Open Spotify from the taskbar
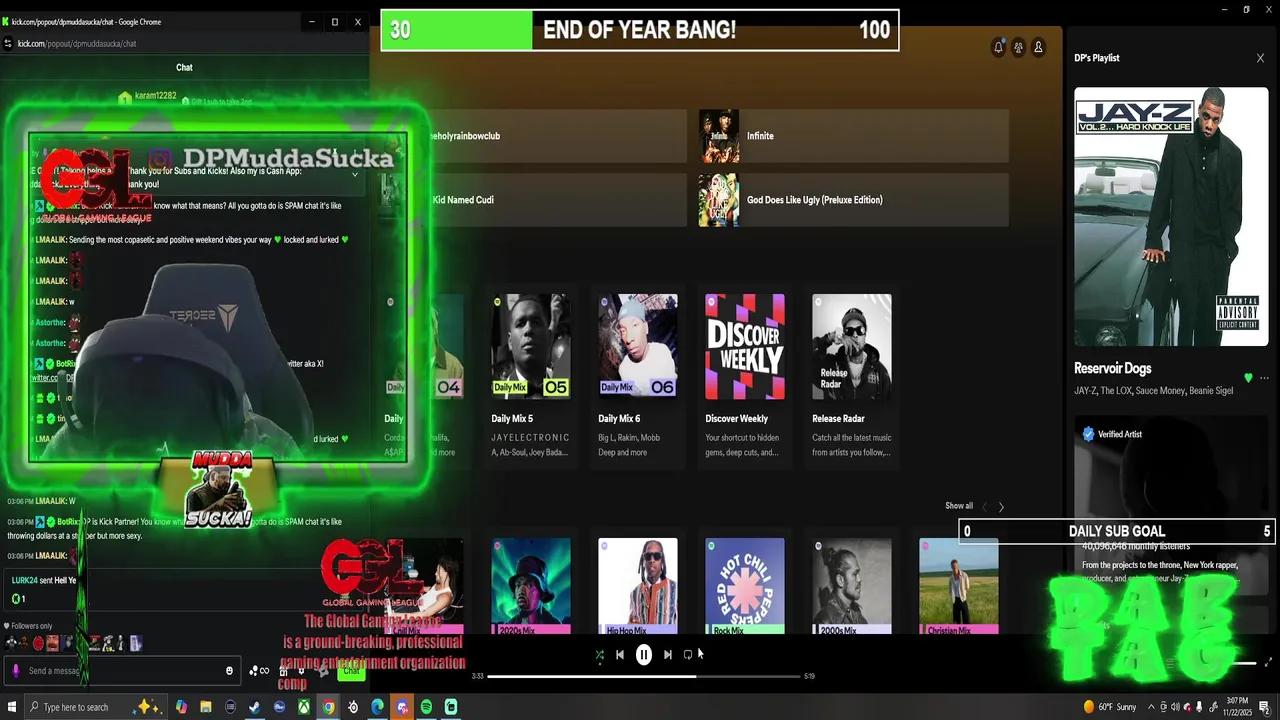This screenshot has height=720, width=1280. click(426, 707)
